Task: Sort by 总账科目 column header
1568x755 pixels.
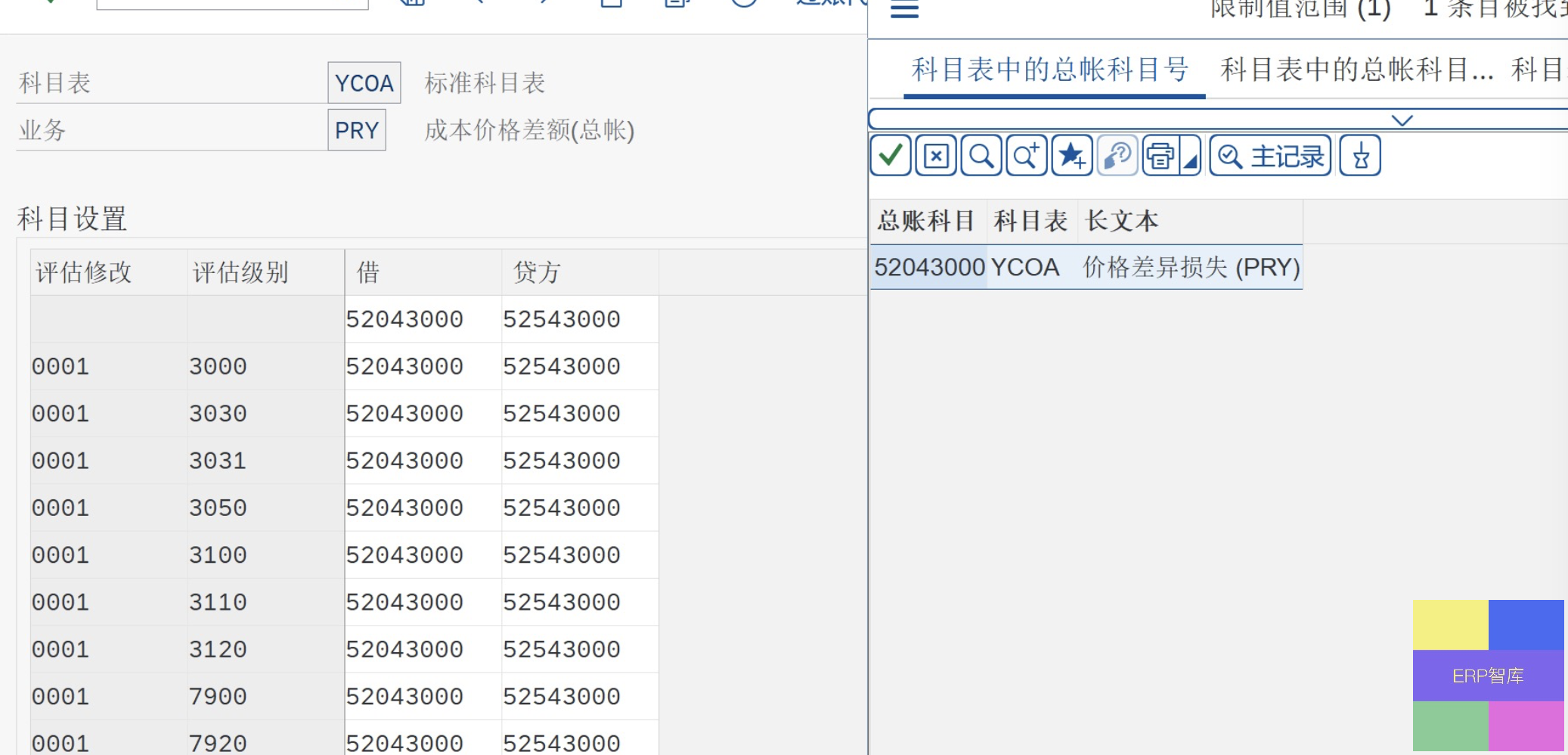Action: click(928, 221)
